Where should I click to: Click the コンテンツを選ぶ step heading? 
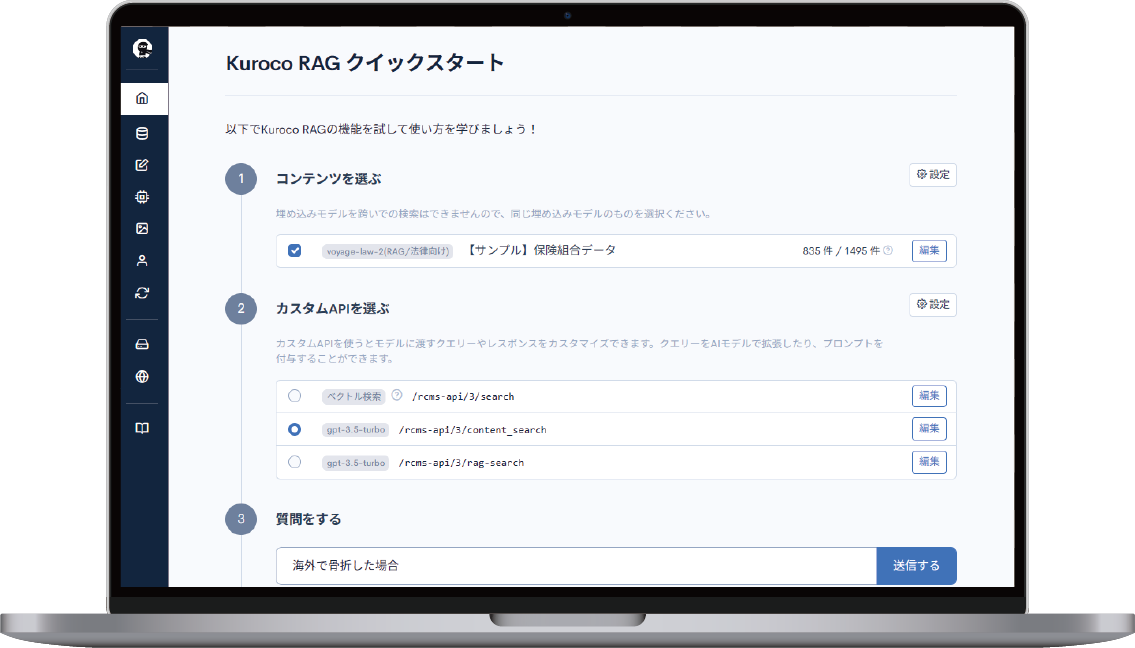(x=329, y=179)
